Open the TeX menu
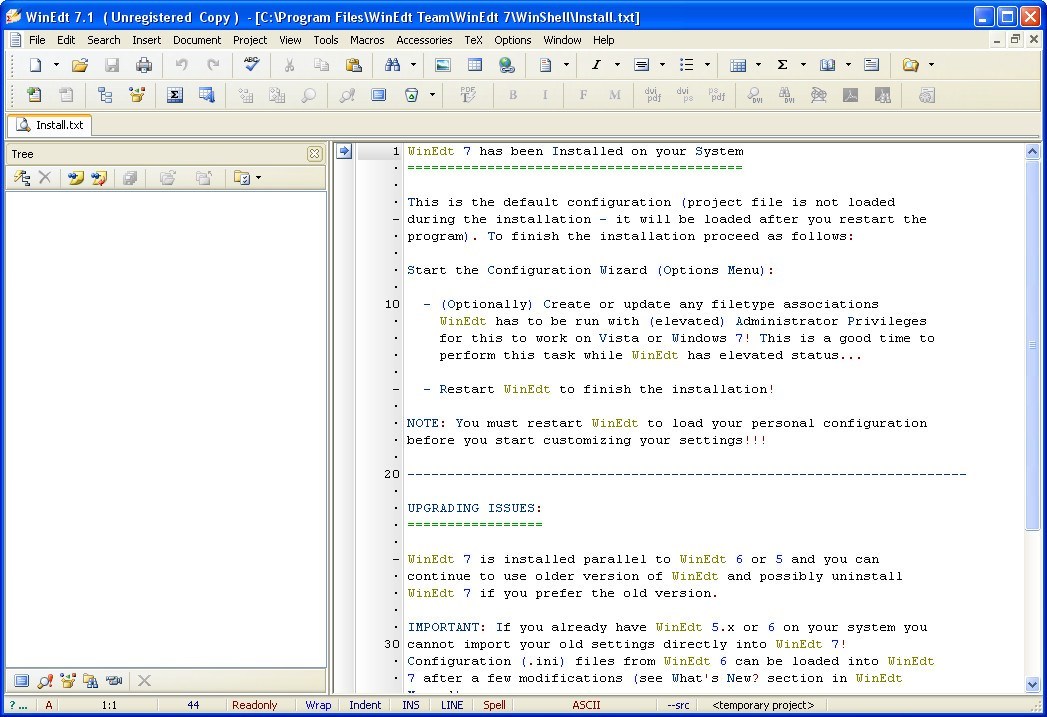Viewport: 1047px width, 717px height. (x=473, y=40)
